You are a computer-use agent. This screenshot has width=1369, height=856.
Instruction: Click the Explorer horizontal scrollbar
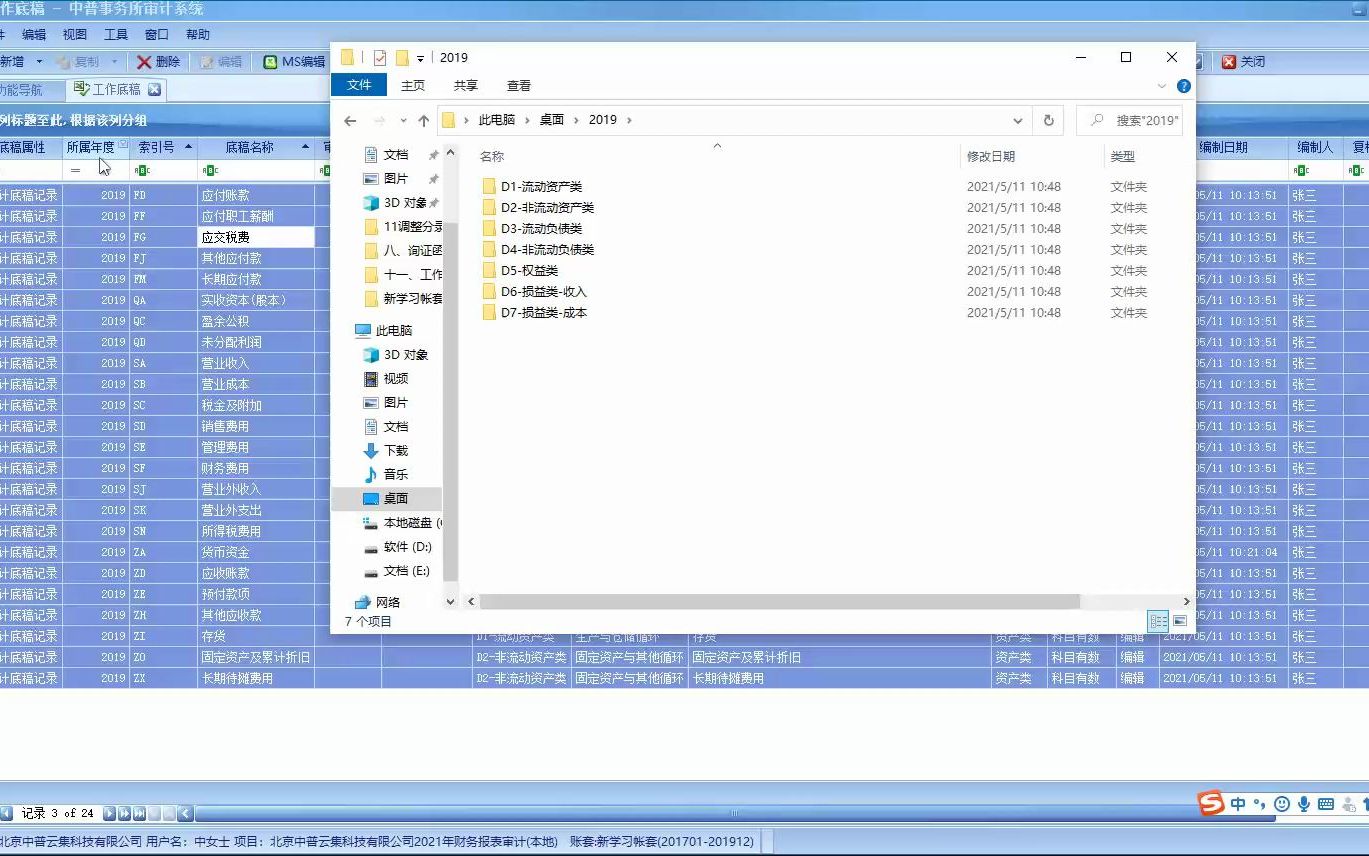(780, 602)
